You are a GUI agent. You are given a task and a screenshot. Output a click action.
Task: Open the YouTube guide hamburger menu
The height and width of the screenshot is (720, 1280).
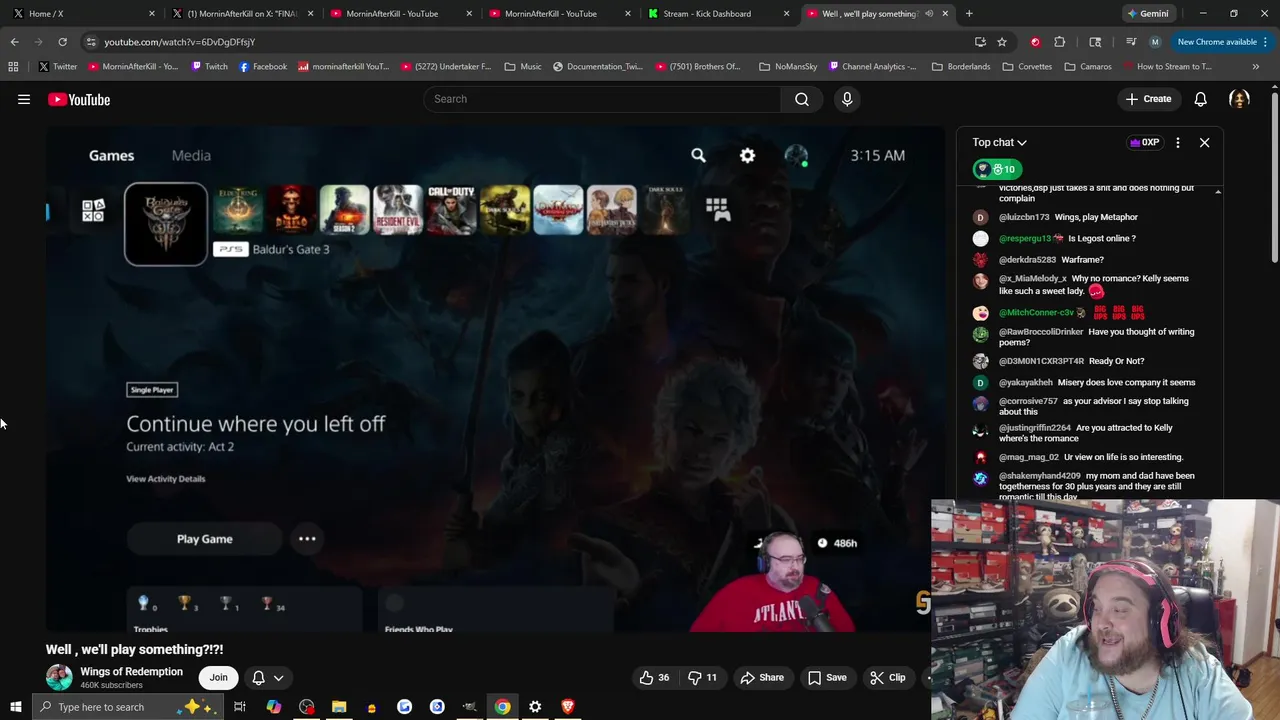24,99
